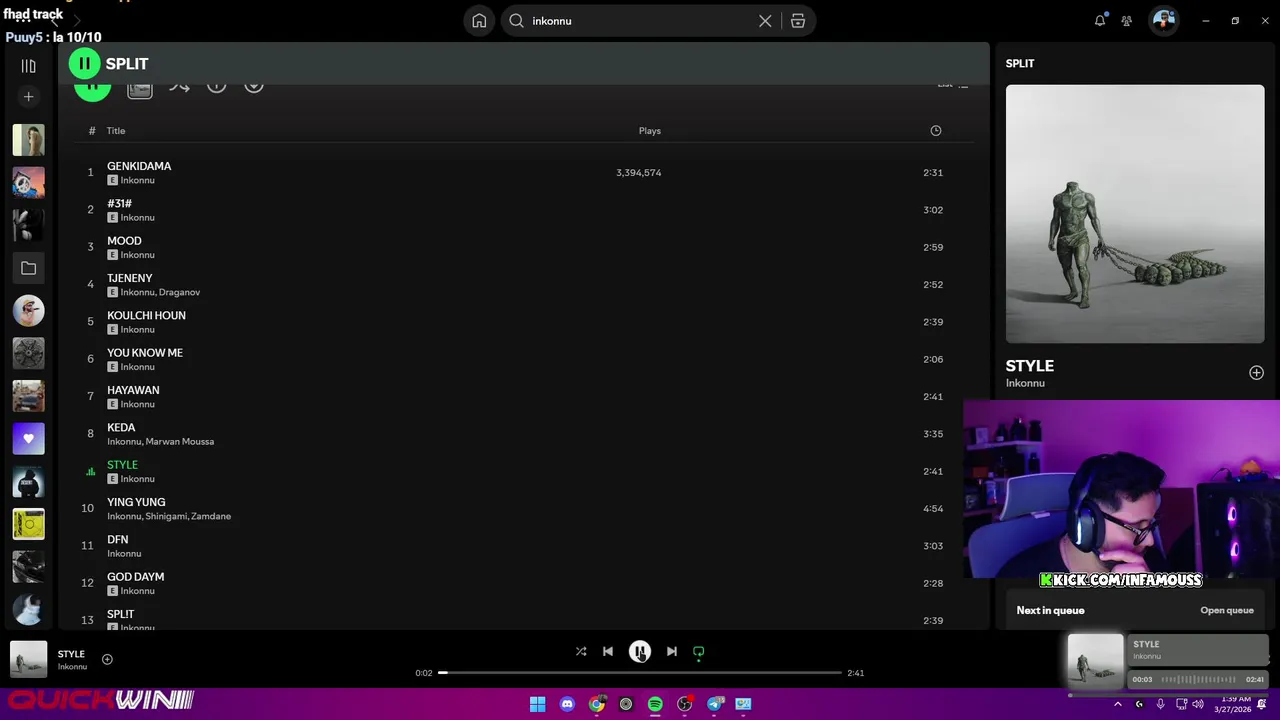The width and height of the screenshot is (1280, 720).
Task: Open Liked Songs heart playlist in sidebar
Action: [x=28, y=438]
